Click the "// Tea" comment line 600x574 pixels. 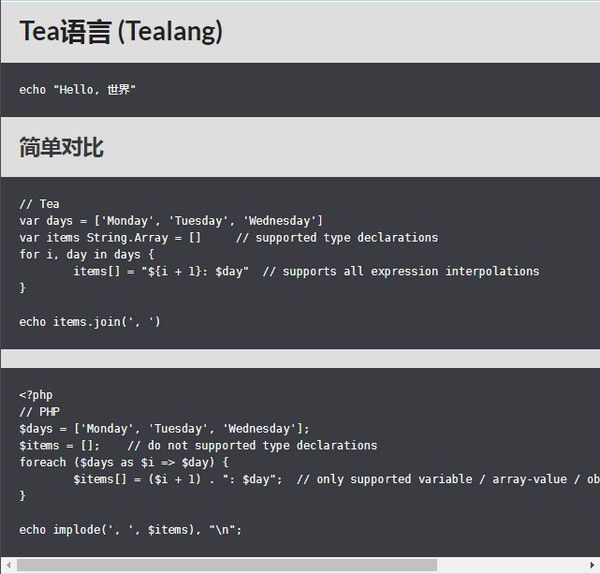coord(39,204)
